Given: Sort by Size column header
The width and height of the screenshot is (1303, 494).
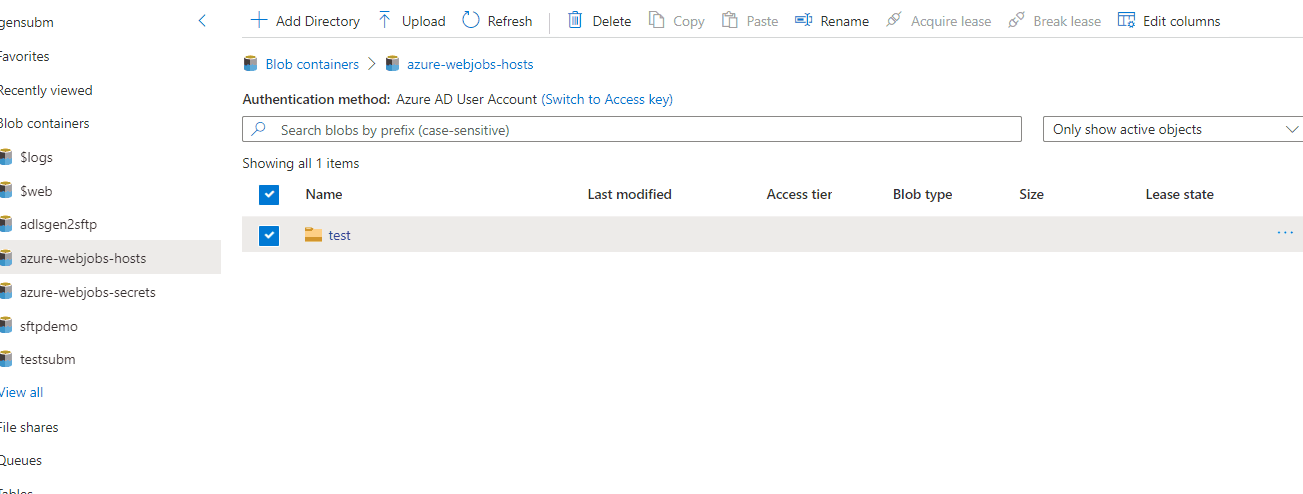Looking at the screenshot, I should click(x=1032, y=194).
